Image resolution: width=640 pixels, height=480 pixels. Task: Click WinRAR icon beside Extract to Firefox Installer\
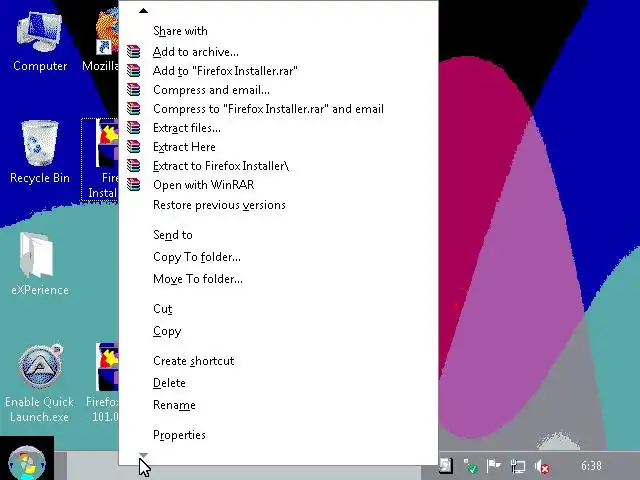[x=133, y=166]
